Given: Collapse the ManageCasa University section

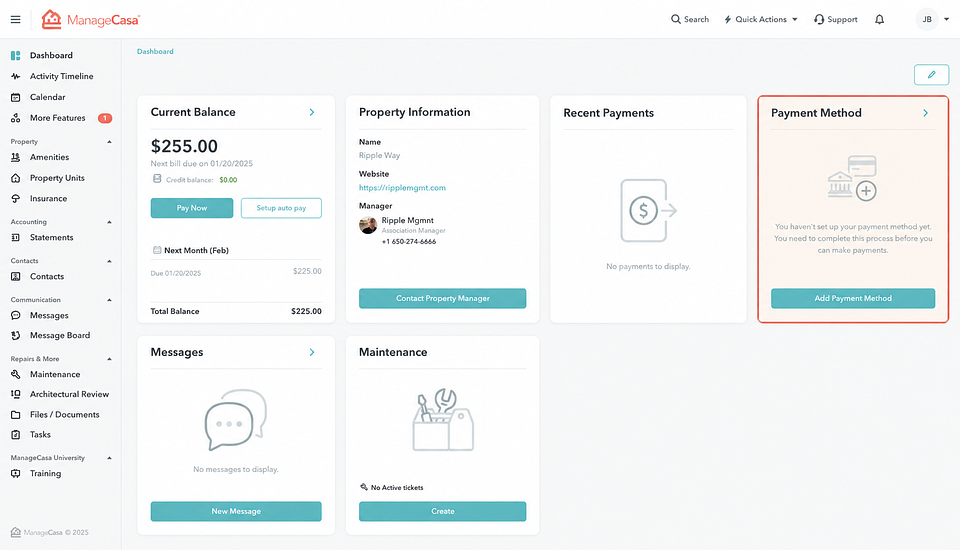Looking at the screenshot, I should [x=110, y=458].
